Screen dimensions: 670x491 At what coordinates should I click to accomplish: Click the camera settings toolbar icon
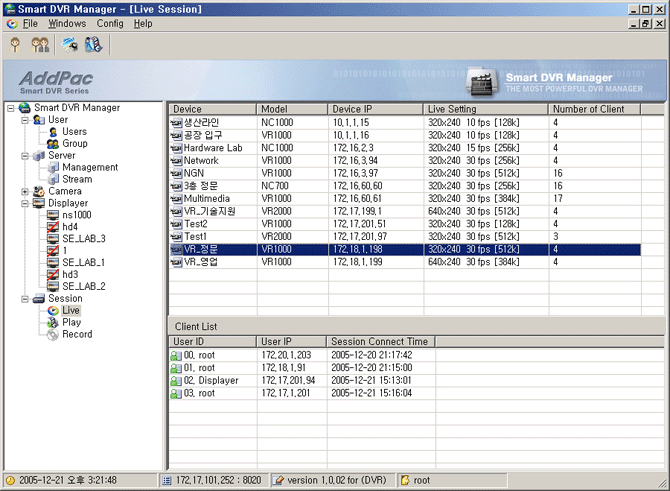tap(70, 44)
